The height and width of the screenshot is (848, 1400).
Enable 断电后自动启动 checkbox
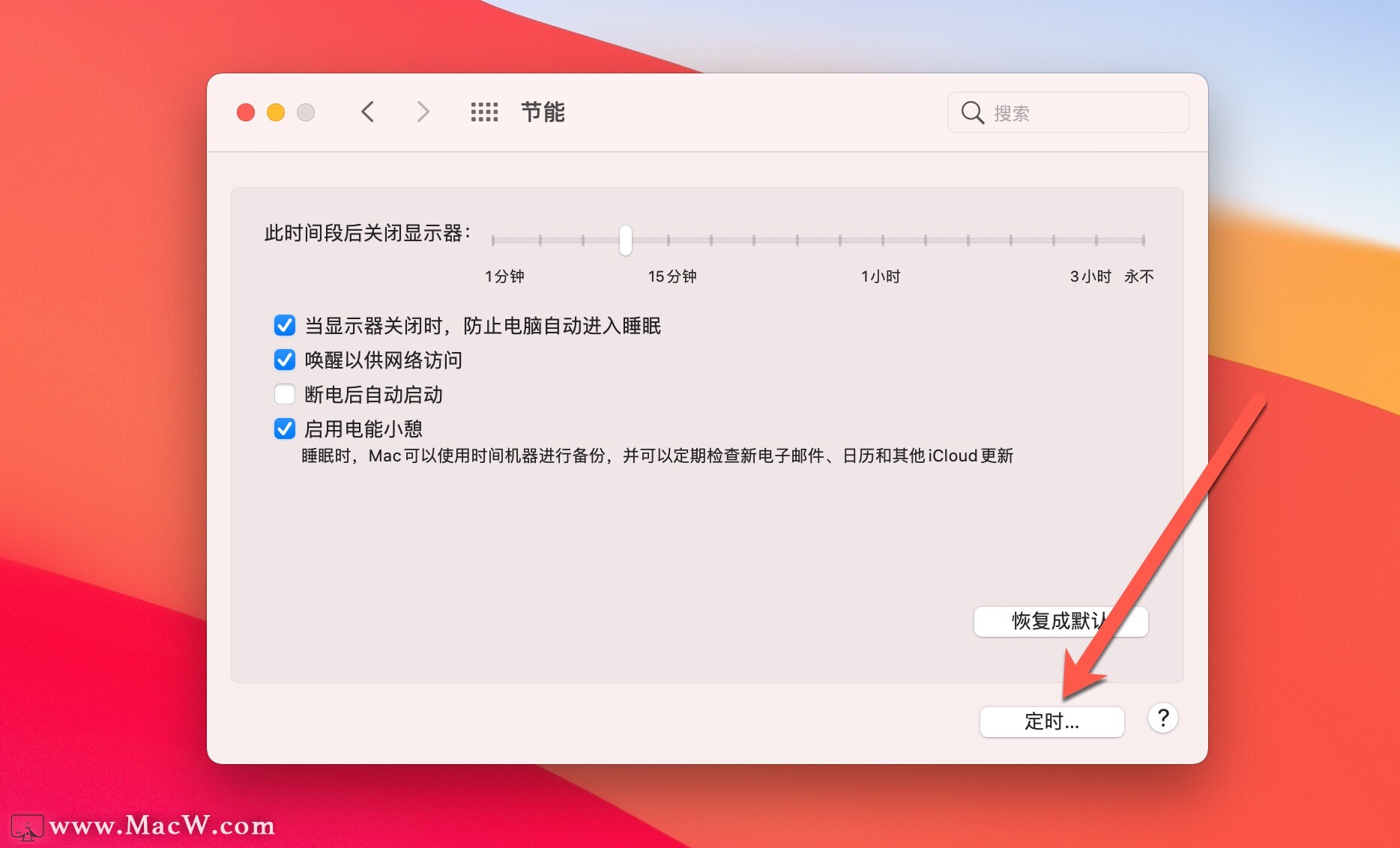point(285,394)
